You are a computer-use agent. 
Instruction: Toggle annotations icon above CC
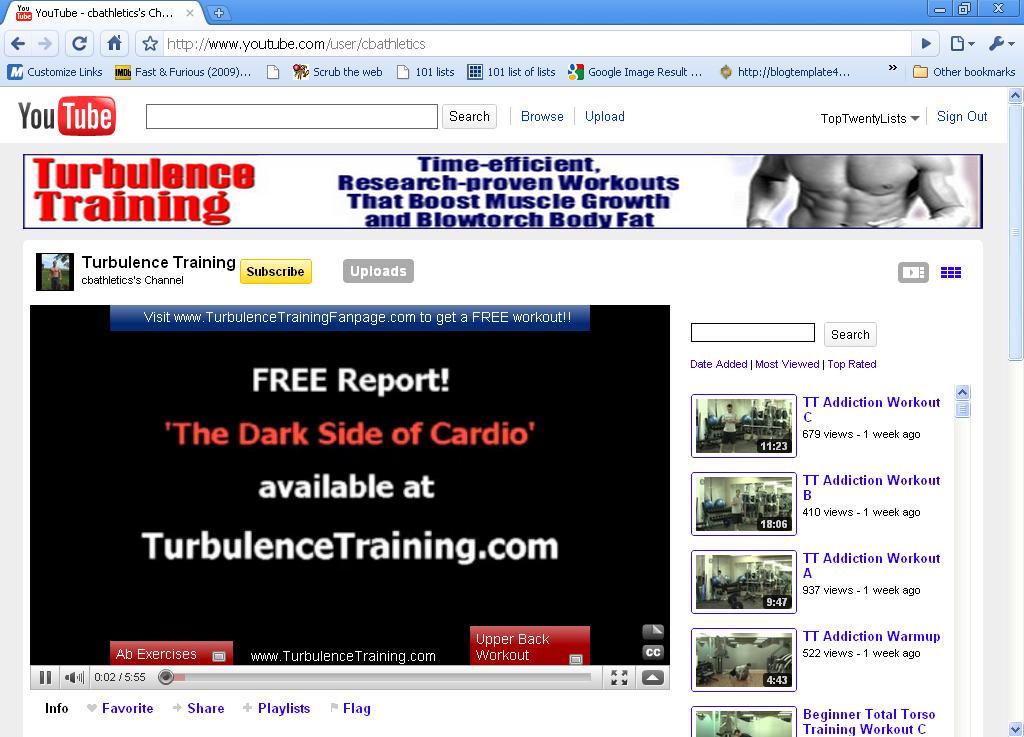[653, 632]
